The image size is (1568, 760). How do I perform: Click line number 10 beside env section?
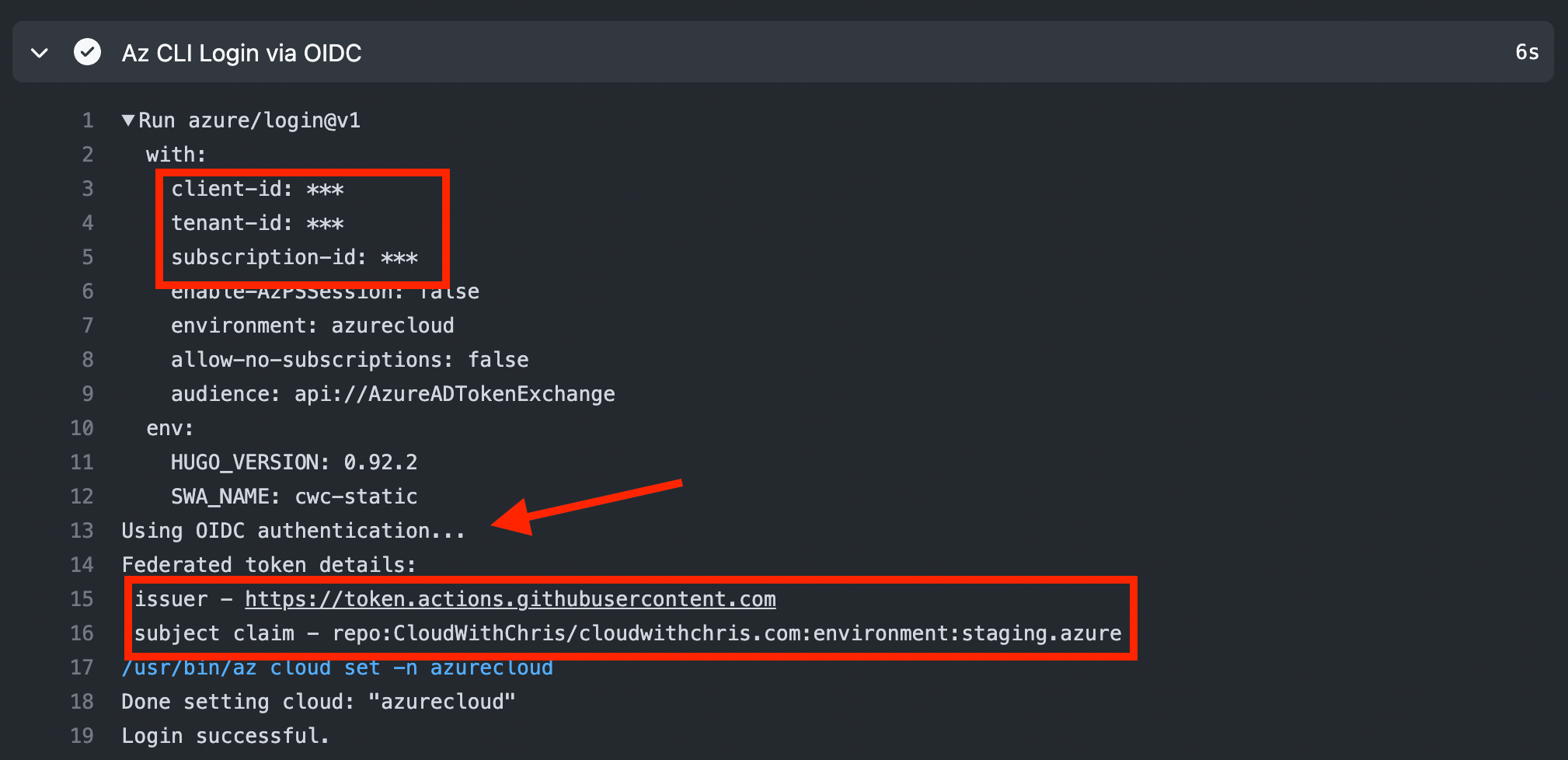tap(82, 427)
